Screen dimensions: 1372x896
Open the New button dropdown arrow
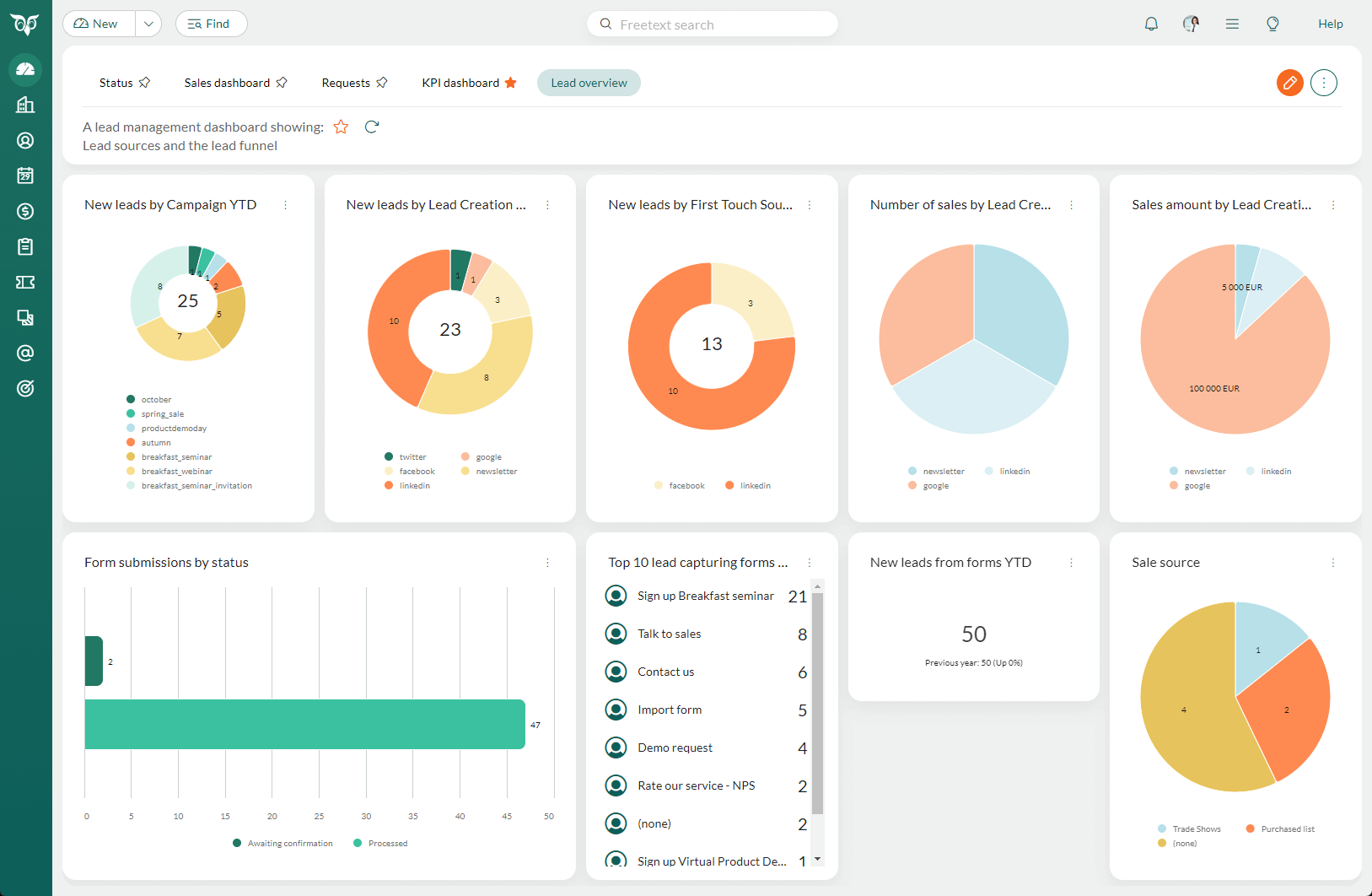pyautogui.click(x=148, y=24)
